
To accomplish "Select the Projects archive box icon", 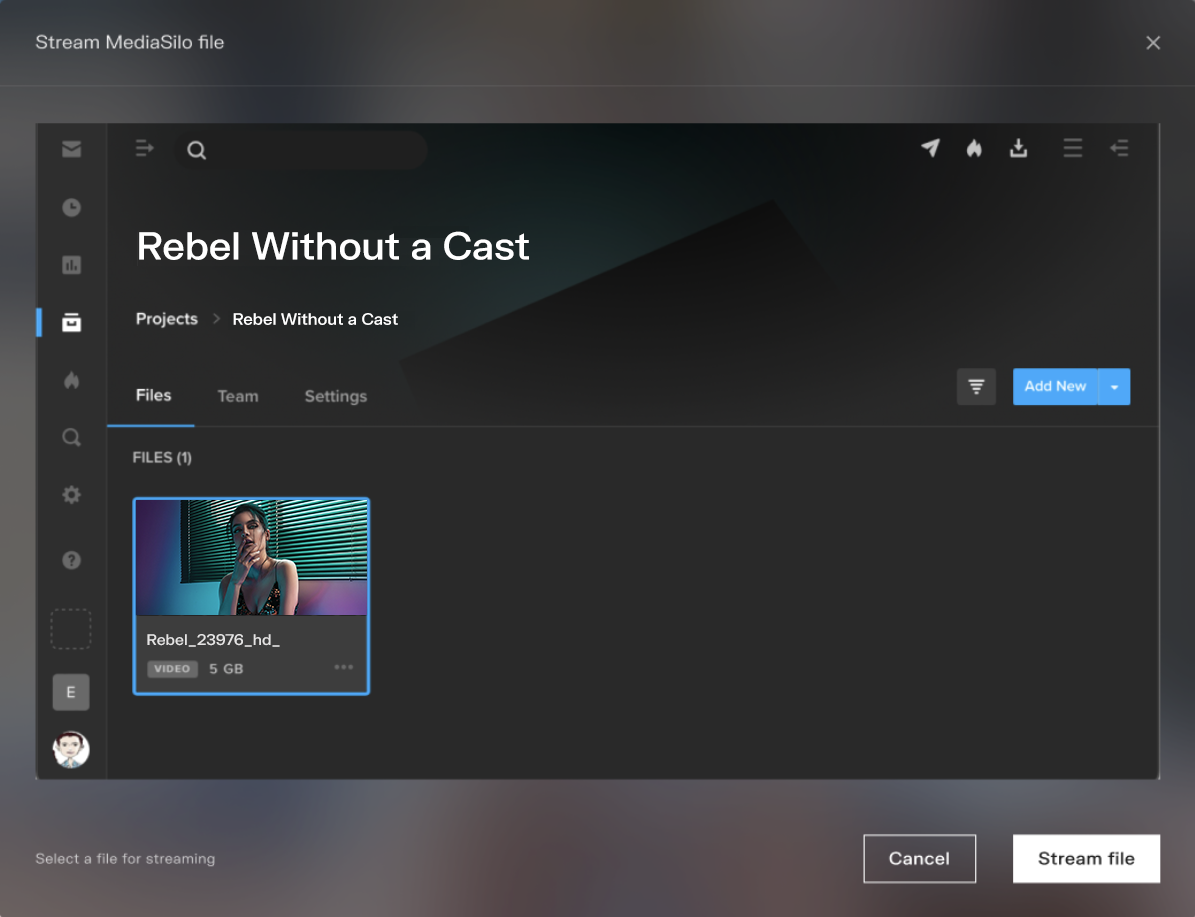I will click(72, 322).
